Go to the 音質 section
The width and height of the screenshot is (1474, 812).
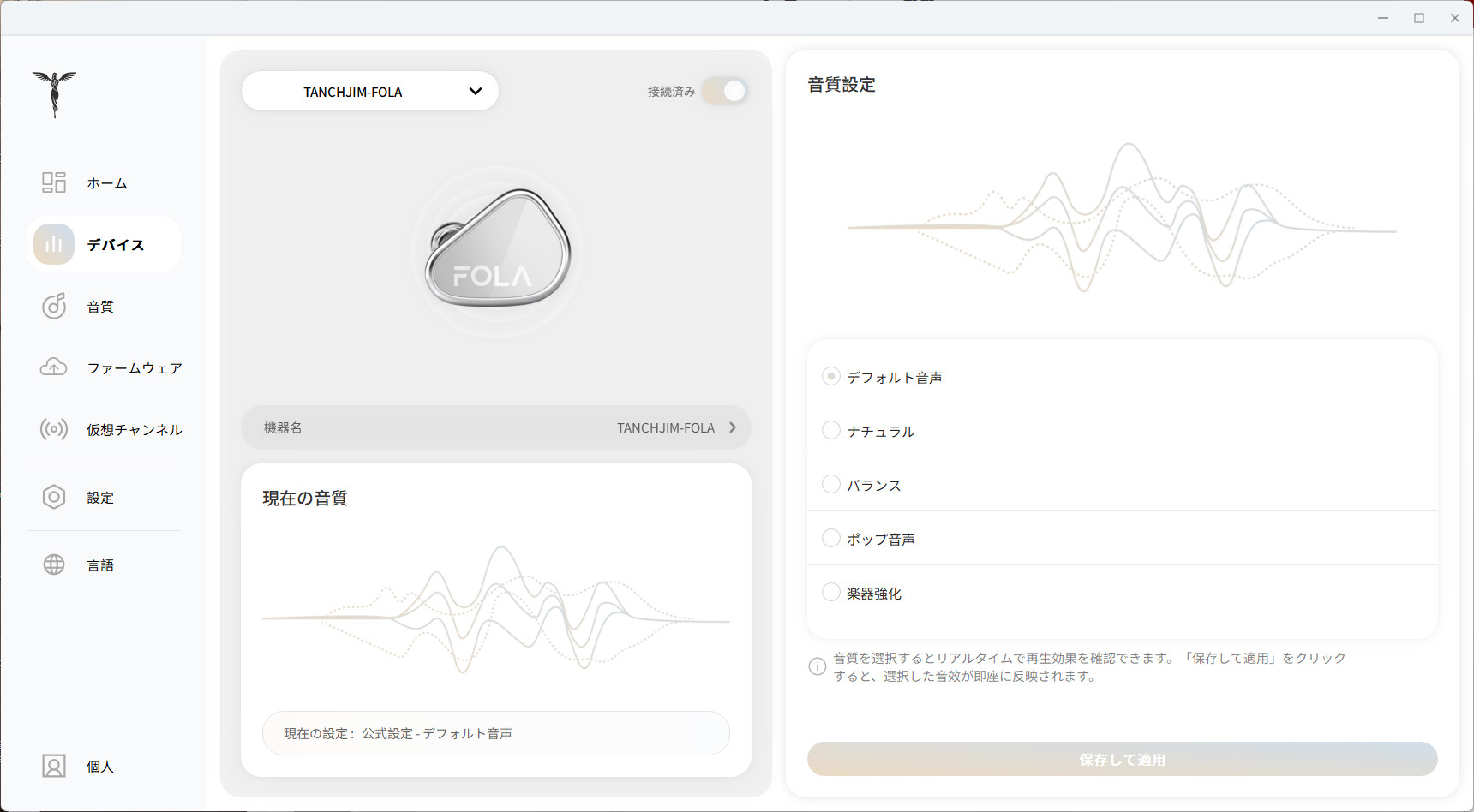point(100,307)
